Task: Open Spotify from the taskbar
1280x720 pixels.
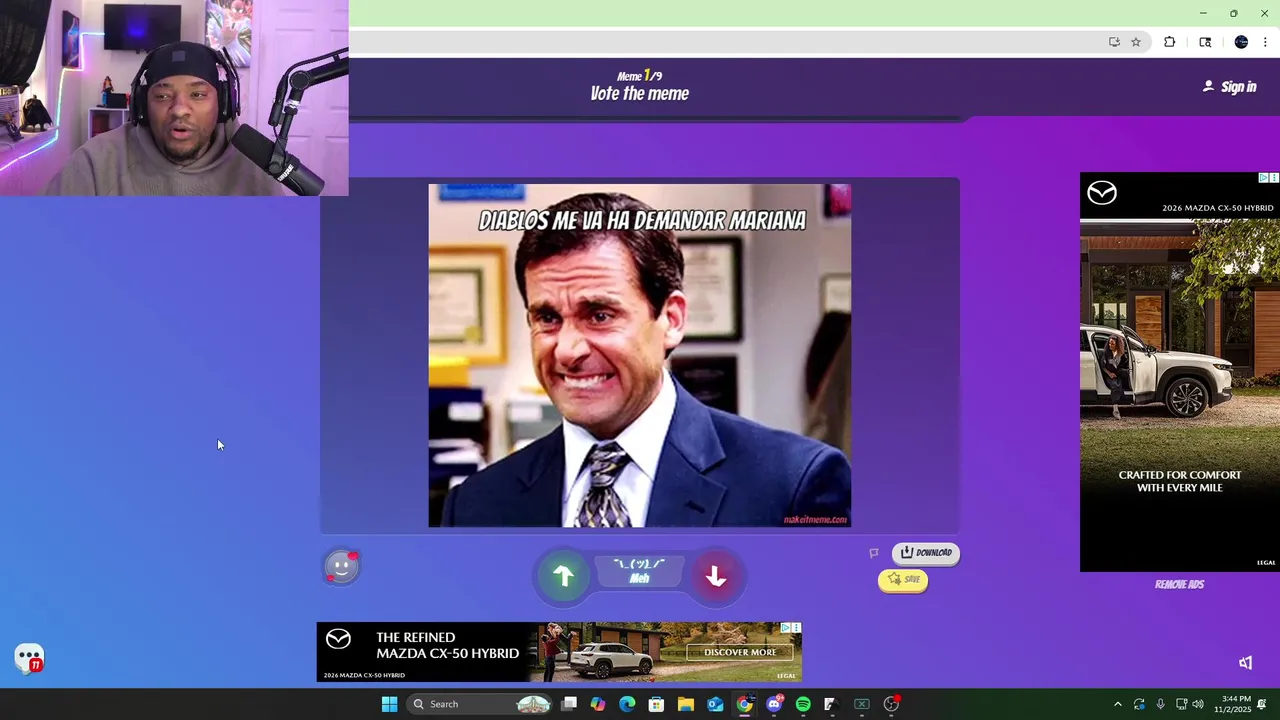Action: click(803, 704)
